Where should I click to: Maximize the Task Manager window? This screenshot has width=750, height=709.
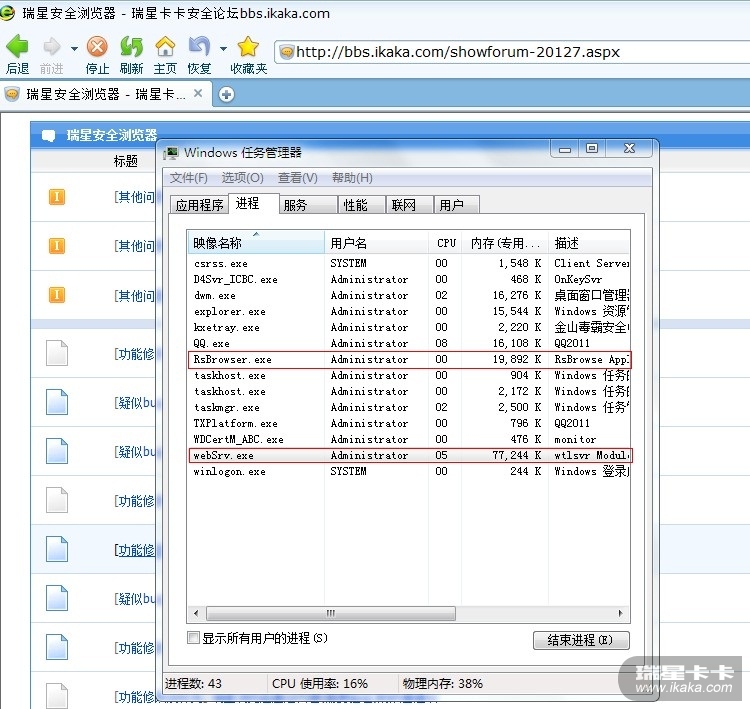592,149
